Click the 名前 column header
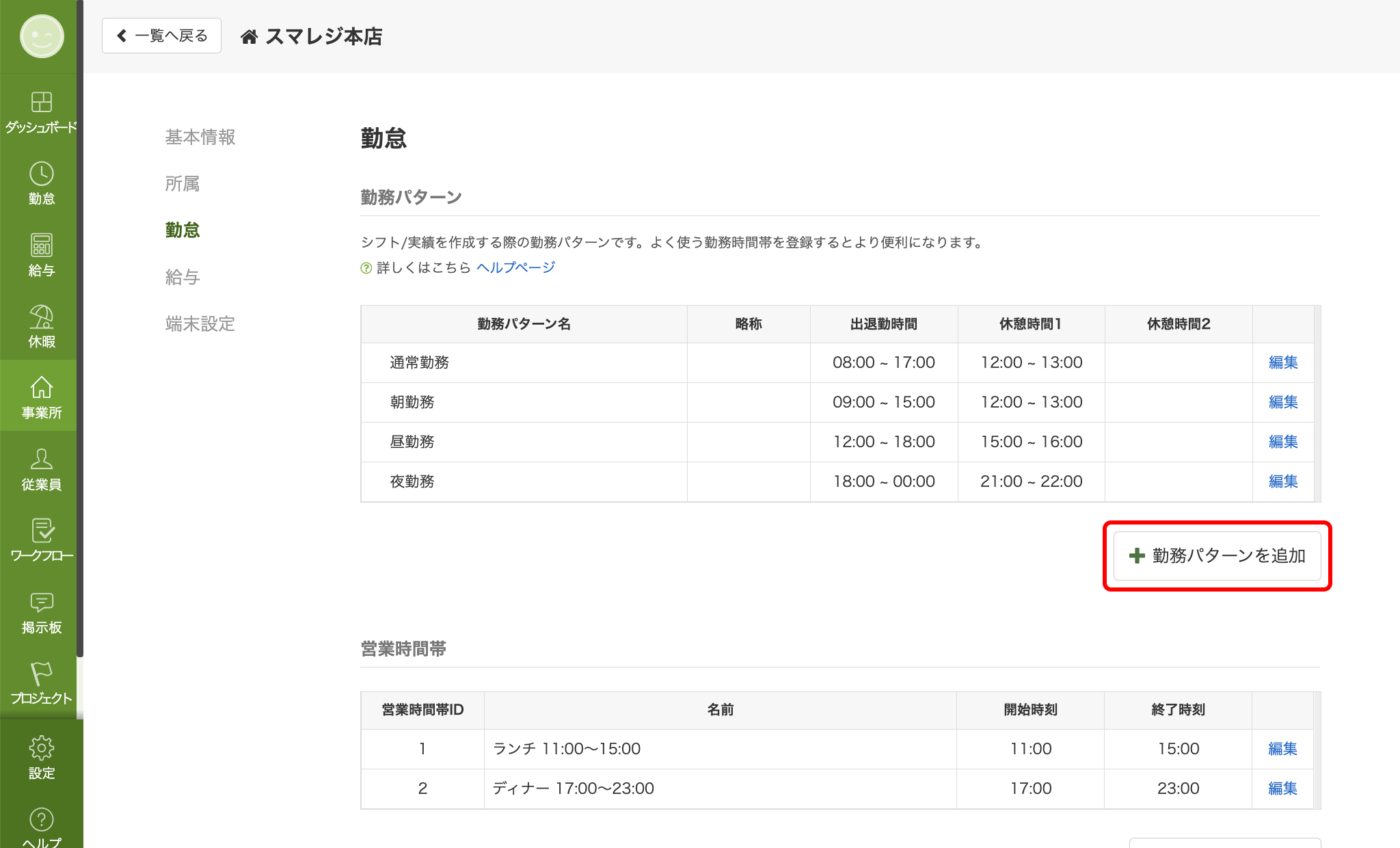Image resolution: width=1400 pixels, height=848 pixels. point(721,710)
